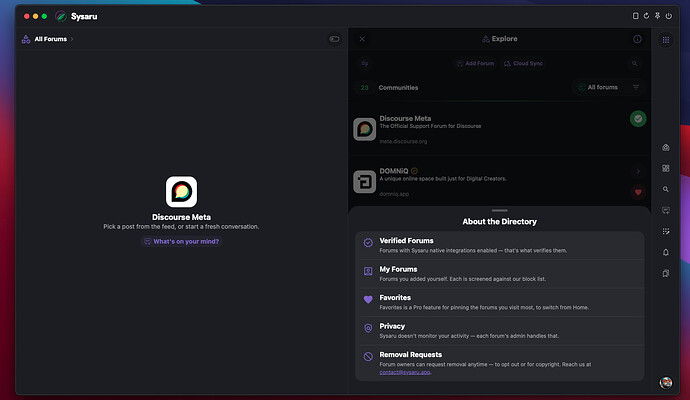Screen dimensions: 690x400
Task: Toggle the switch in the All Forums header
Action: coord(334,39)
